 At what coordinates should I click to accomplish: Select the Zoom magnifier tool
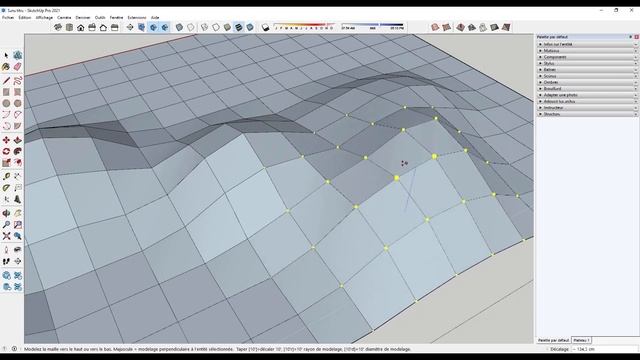[6, 224]
